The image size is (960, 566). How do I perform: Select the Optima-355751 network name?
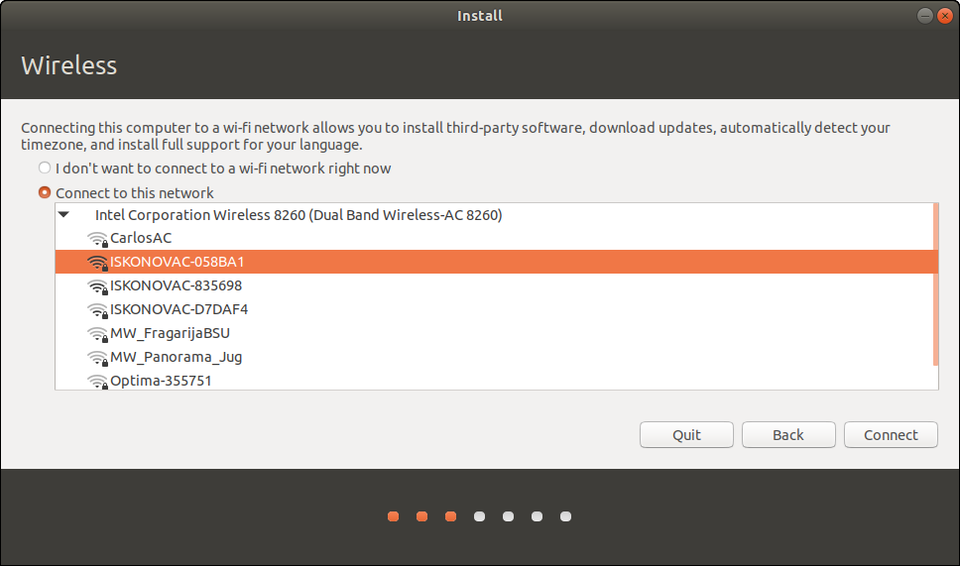[x=161, y=381]
